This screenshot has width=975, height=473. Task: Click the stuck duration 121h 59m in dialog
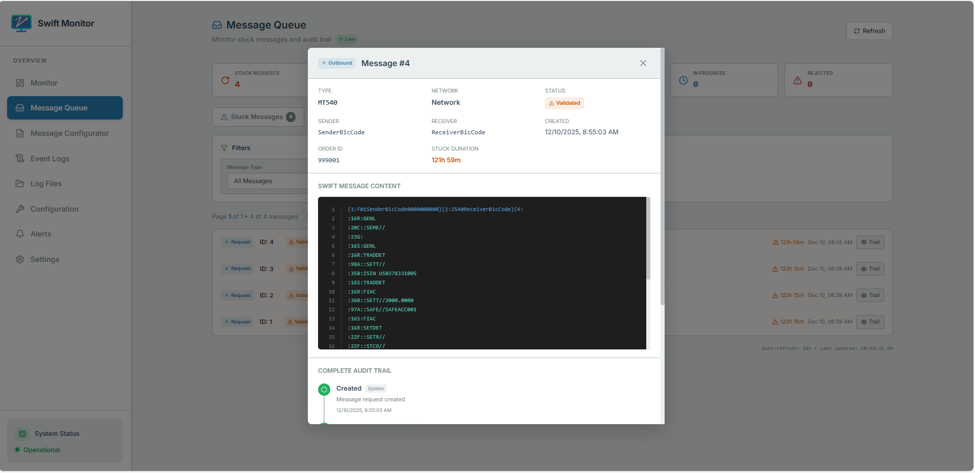click(446, 160)
